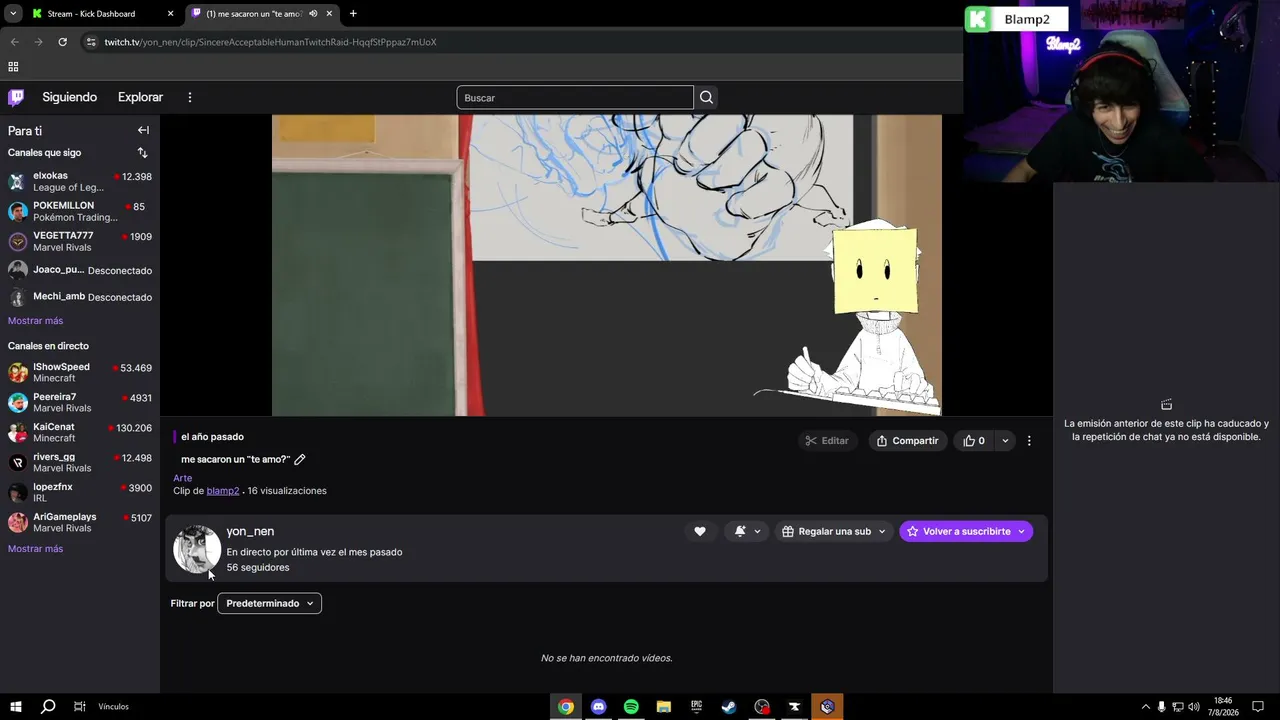
Task: Like the clip with thumbs up
Action: 974,441
